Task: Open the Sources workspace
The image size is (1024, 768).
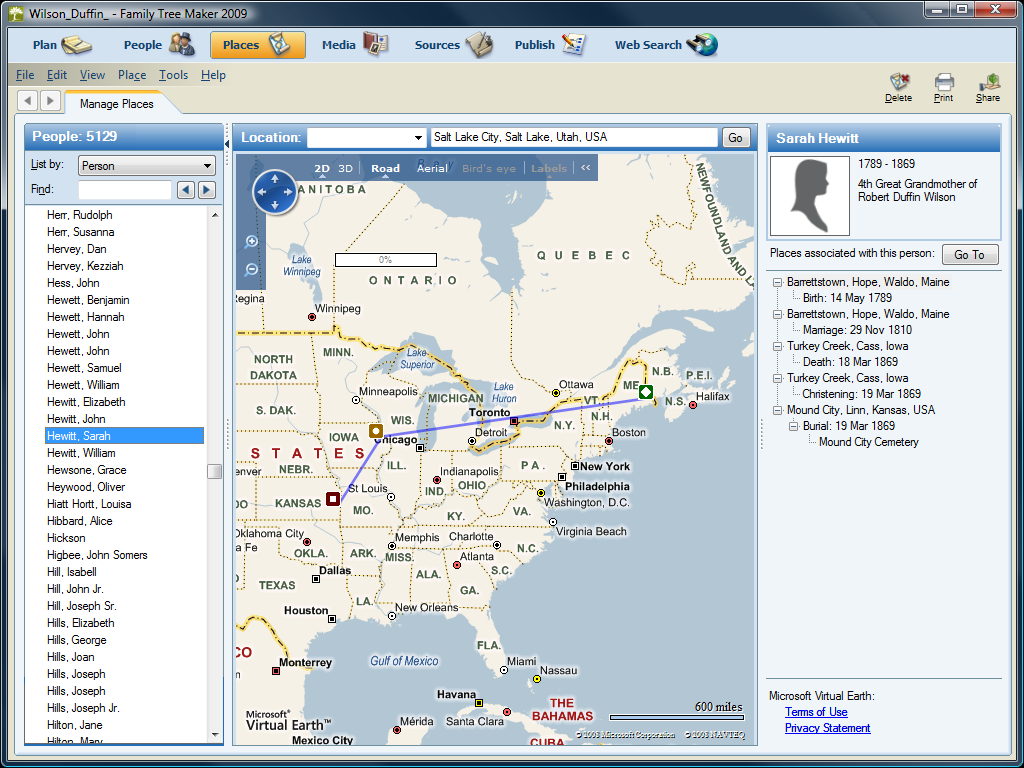Action: pyautogui.click(x=453, y=45)
